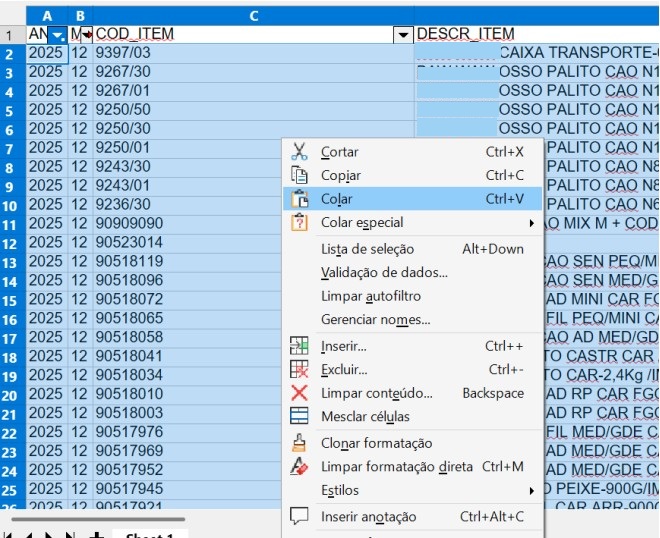Click the Inserir cells icon

299,346
